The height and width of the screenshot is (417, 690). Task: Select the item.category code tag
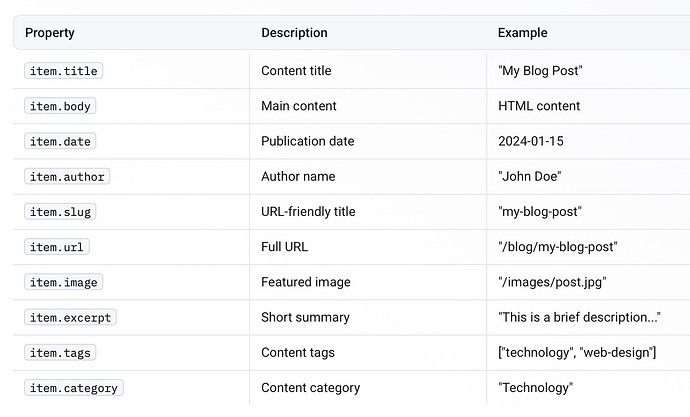[74, 388]
